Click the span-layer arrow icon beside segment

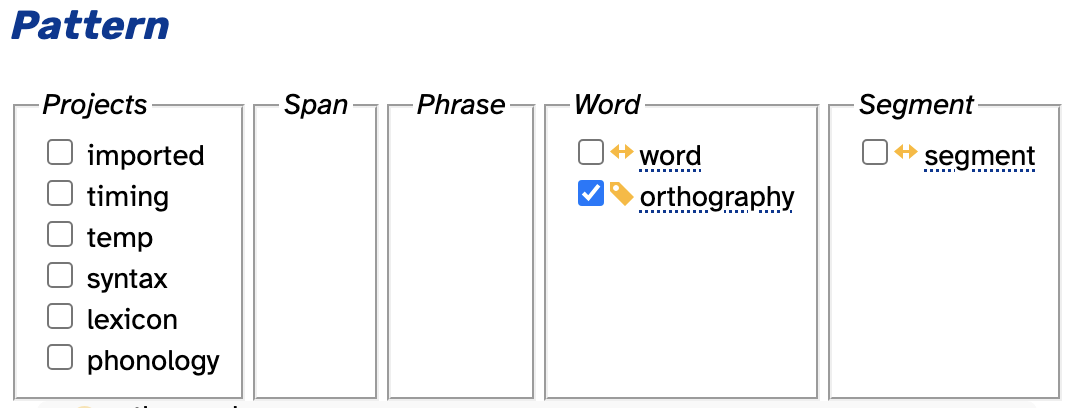(x=906, y=152)
